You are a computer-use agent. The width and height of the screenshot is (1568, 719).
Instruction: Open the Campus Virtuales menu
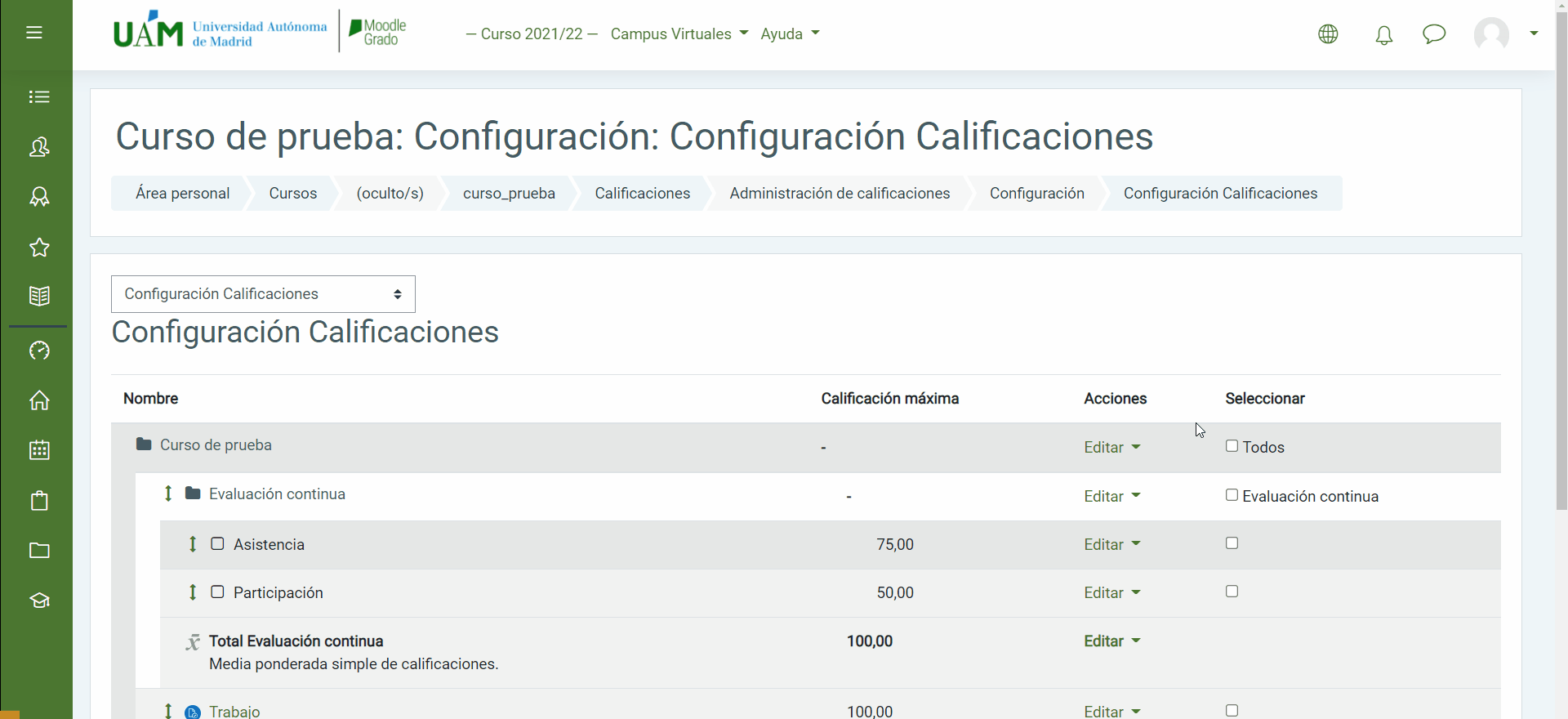(x=679, y=34)
